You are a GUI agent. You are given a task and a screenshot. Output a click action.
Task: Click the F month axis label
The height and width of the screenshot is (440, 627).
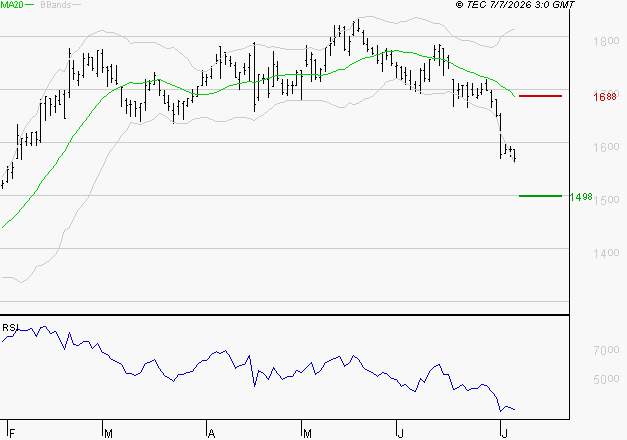click(12, 433)
